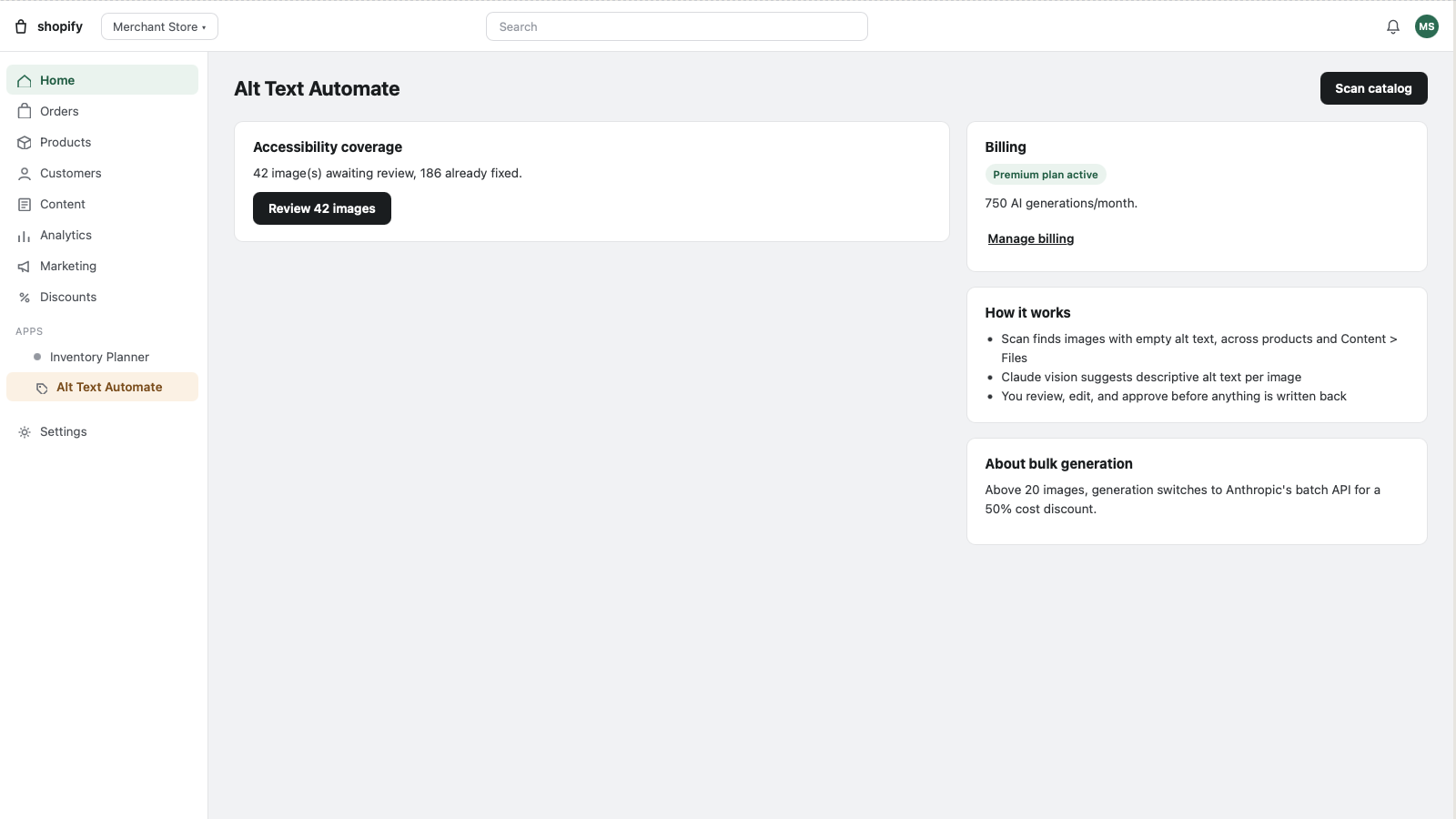Viewport: 1456px width, 819px height.
Task: Open the Merchant Store switcher dropdown
Action: pyautogui.click(x=159, y=26)
